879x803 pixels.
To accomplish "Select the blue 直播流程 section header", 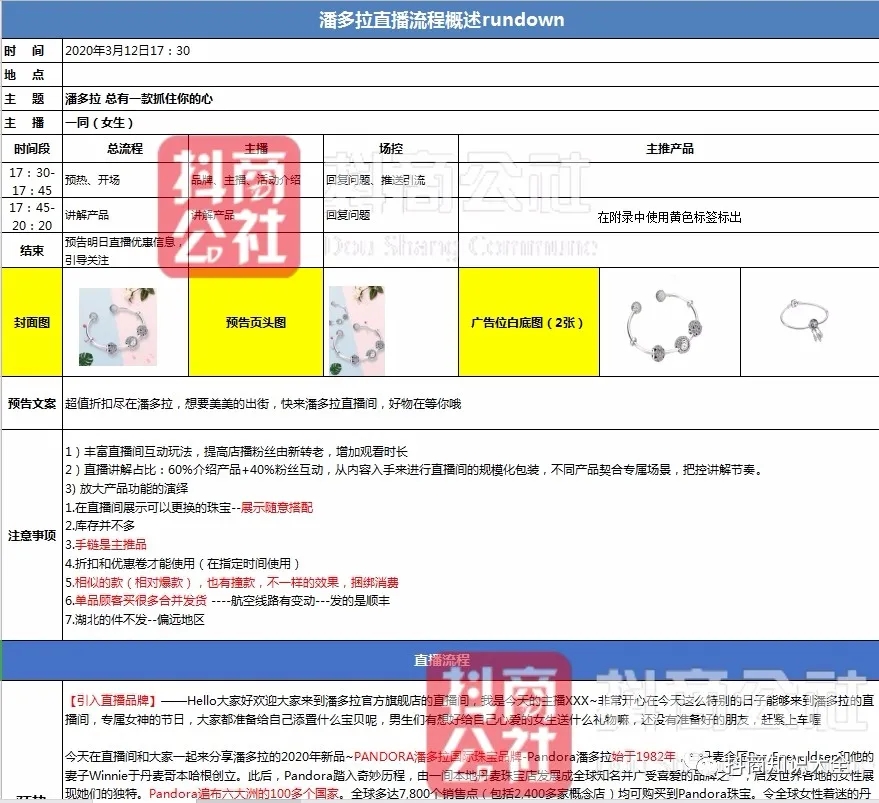I will pyautogui.click(x=440, y=660).
